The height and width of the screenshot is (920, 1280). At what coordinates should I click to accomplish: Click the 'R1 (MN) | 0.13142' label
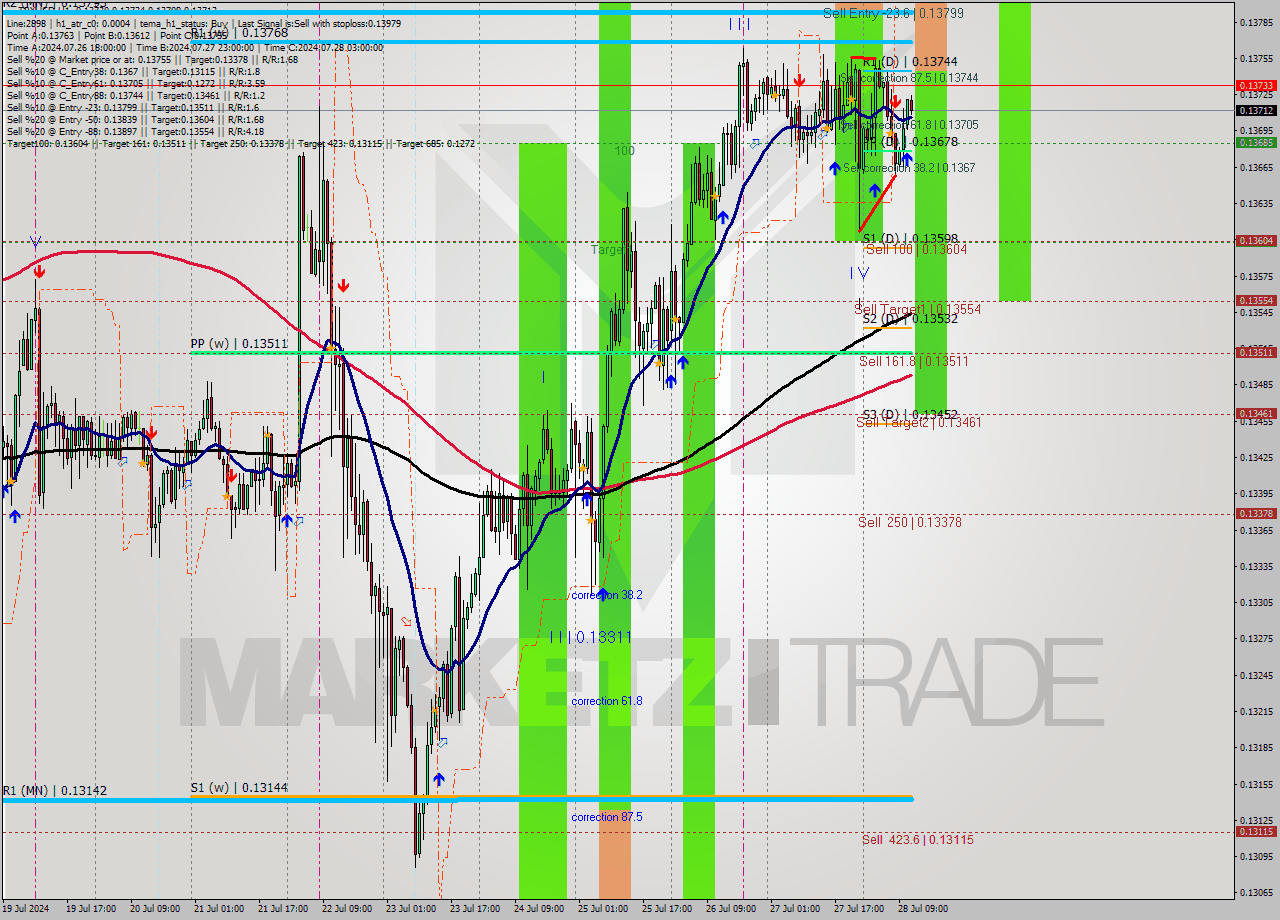pyautogui.click(x=54, y=791)
